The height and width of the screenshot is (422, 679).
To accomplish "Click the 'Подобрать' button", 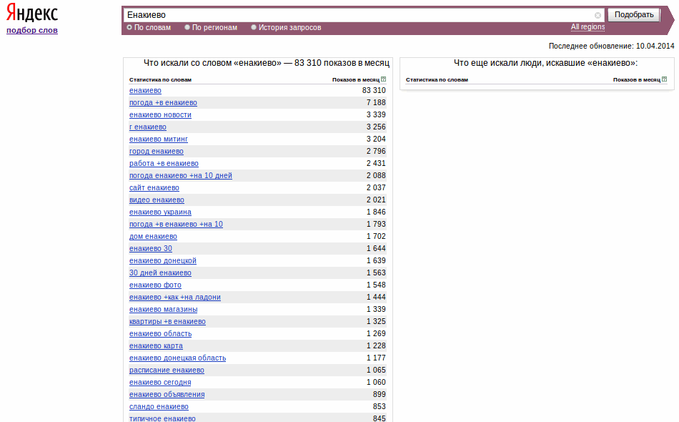I will (x=634, y=15).
